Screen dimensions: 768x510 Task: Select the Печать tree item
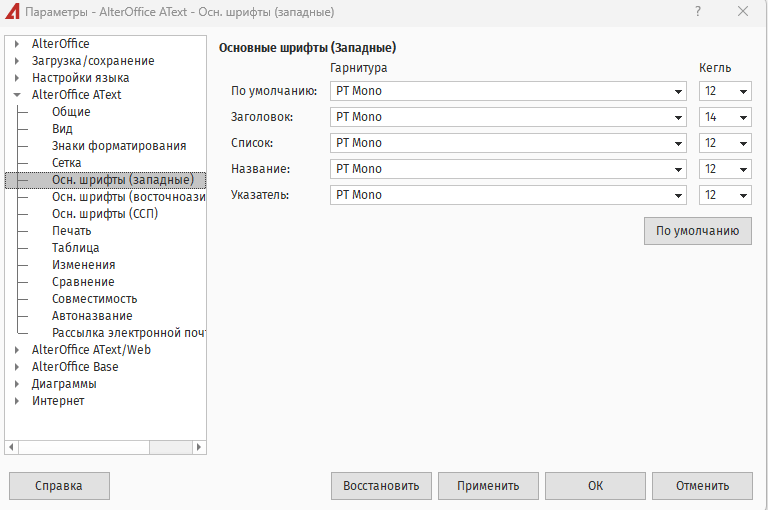coord(71,231)
